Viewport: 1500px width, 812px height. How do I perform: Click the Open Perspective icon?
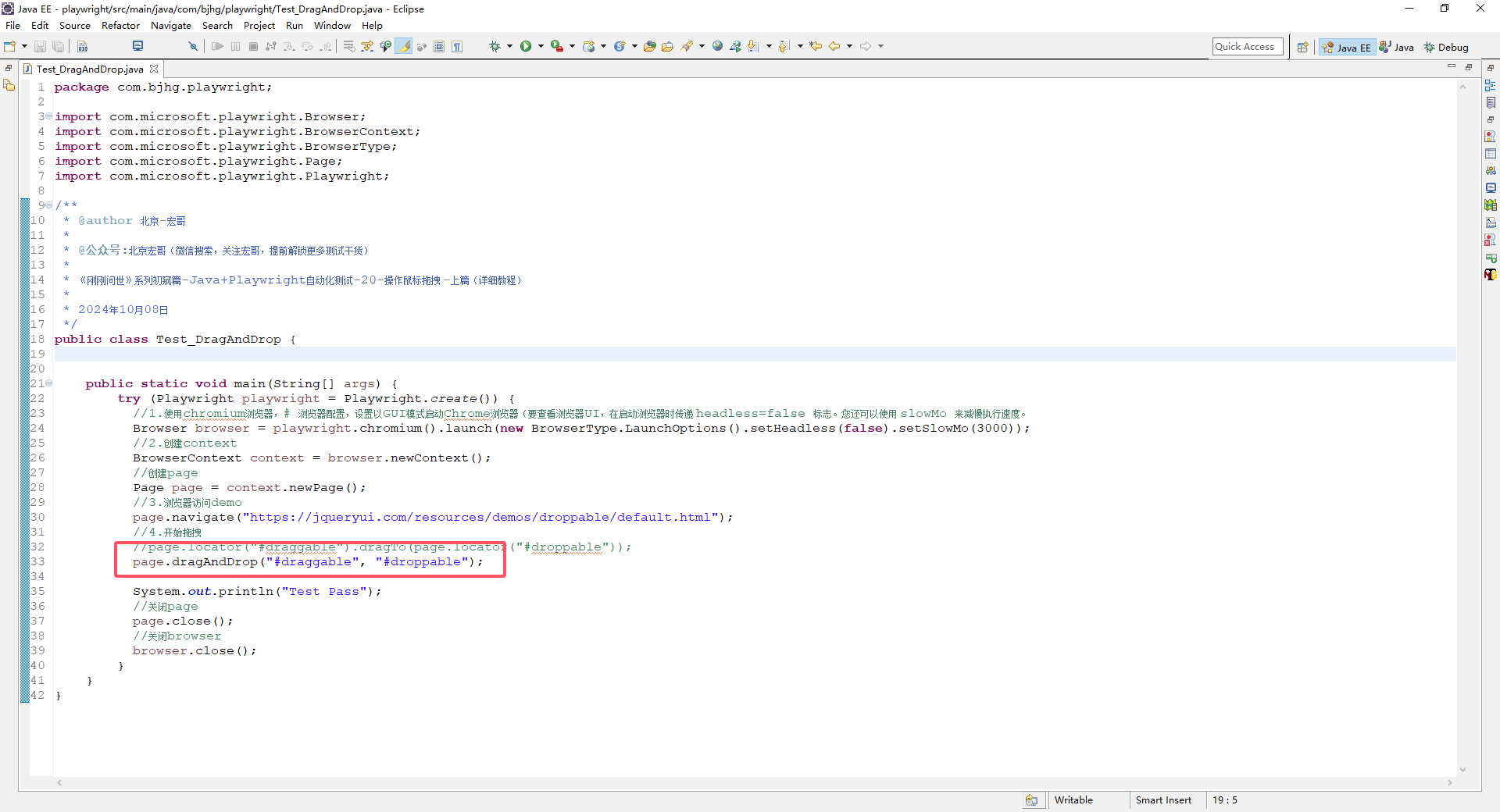coord(1302,48)
